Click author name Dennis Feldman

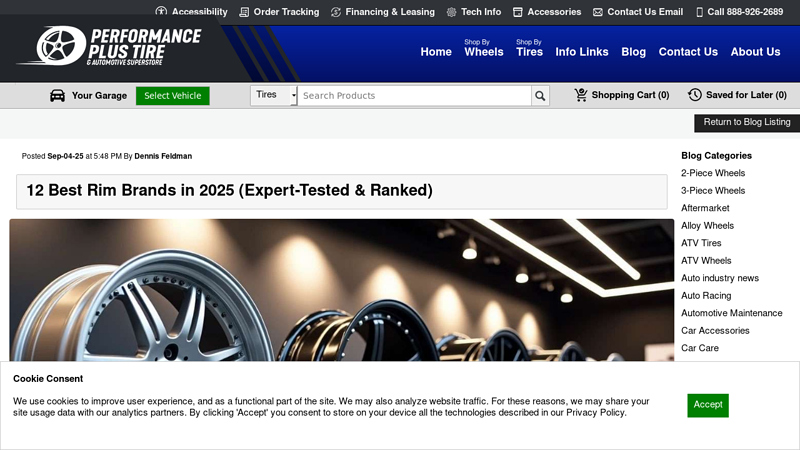(163, 156)
